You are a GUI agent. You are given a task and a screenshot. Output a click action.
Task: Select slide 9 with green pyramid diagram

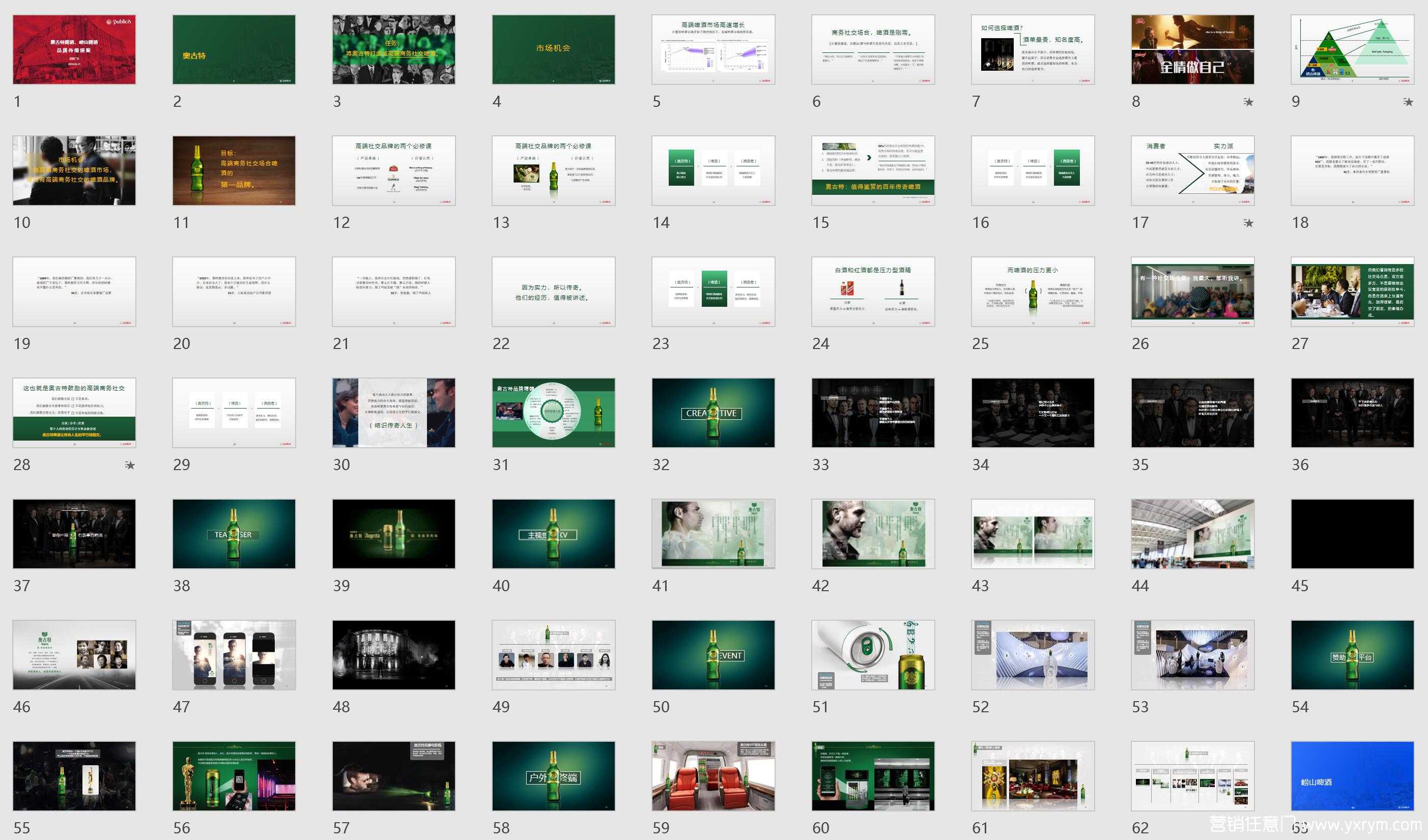1353,50
